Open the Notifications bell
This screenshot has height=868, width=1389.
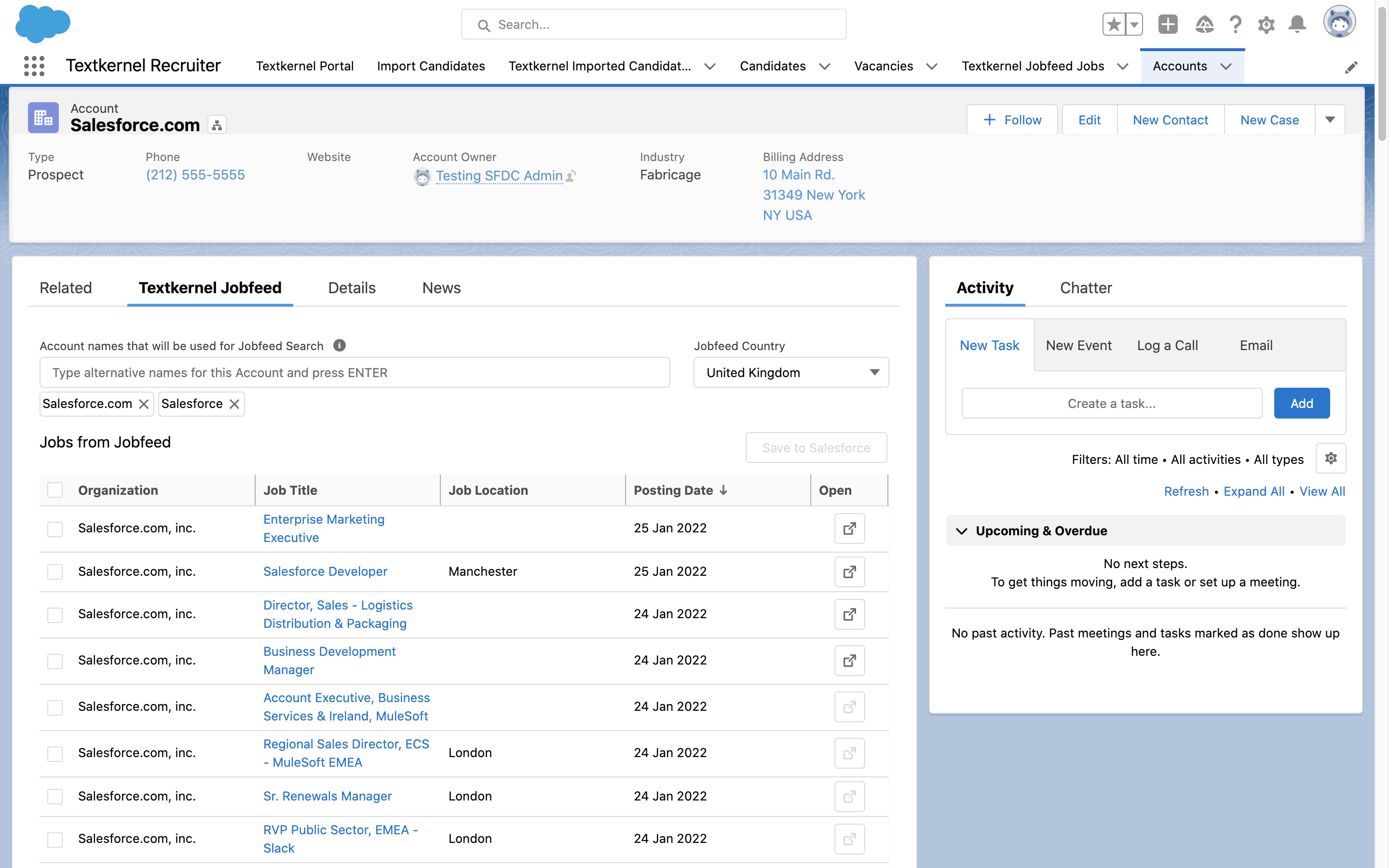pyautogui.click(x=1297, y=25)
